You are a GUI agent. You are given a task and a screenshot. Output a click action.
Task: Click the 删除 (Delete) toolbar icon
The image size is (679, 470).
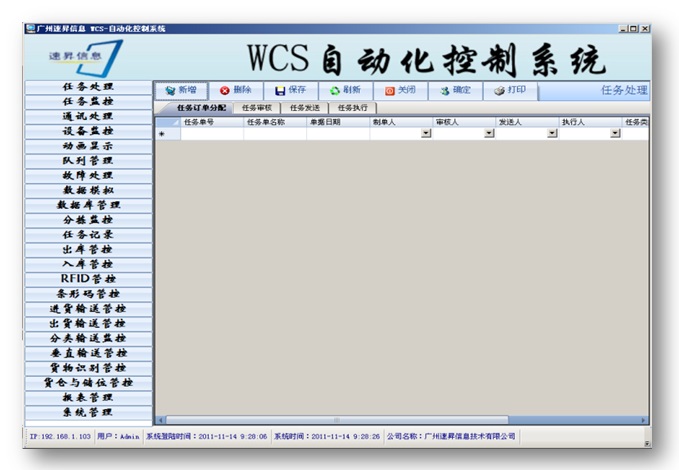click(225, 90)
